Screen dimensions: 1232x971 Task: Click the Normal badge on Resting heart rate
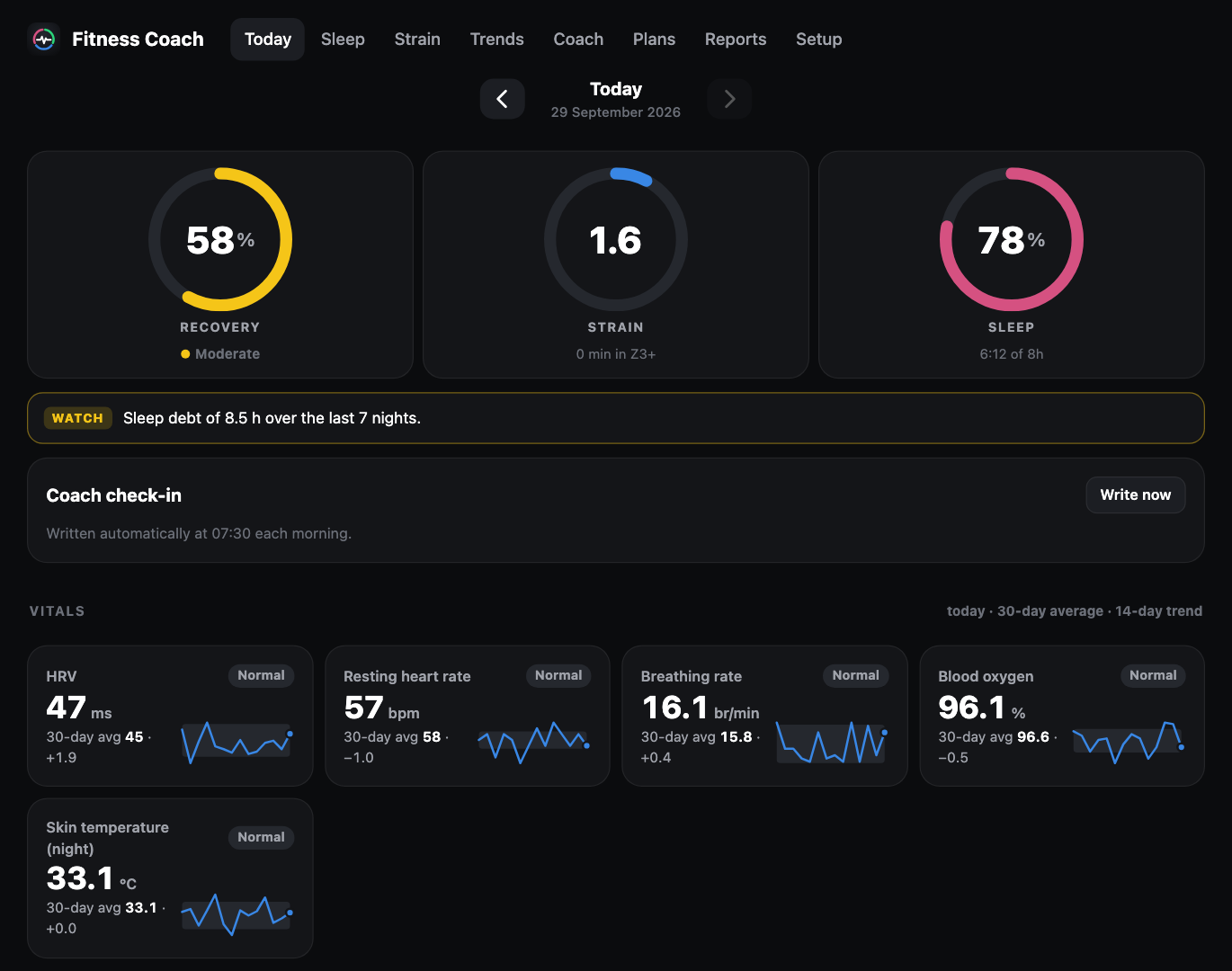(558, 676)
